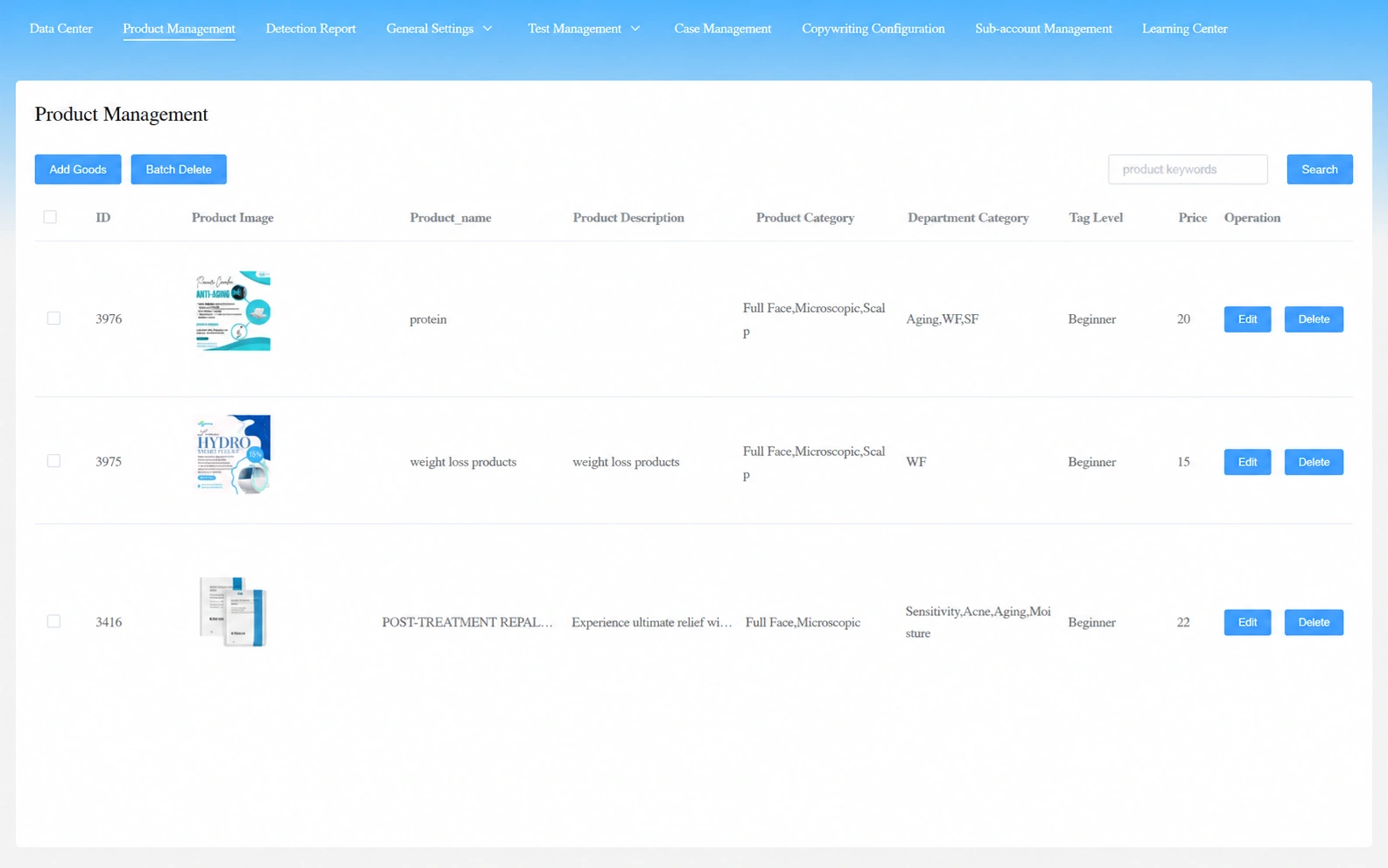Image resolution: width=1388 pixels, height=868 pixels.
Task: Click the Product Management page heading
Action: (x=122, y=115)
